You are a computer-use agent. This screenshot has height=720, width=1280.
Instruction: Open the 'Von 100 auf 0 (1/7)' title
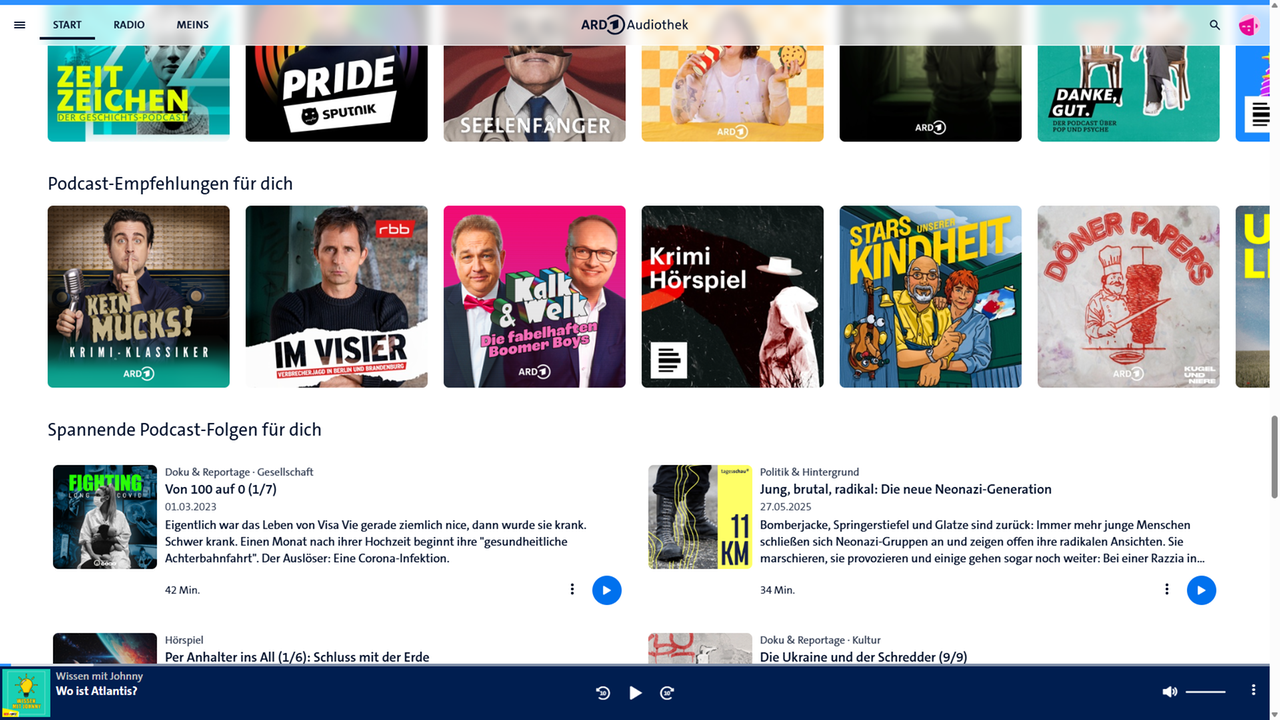pos(221,489)
